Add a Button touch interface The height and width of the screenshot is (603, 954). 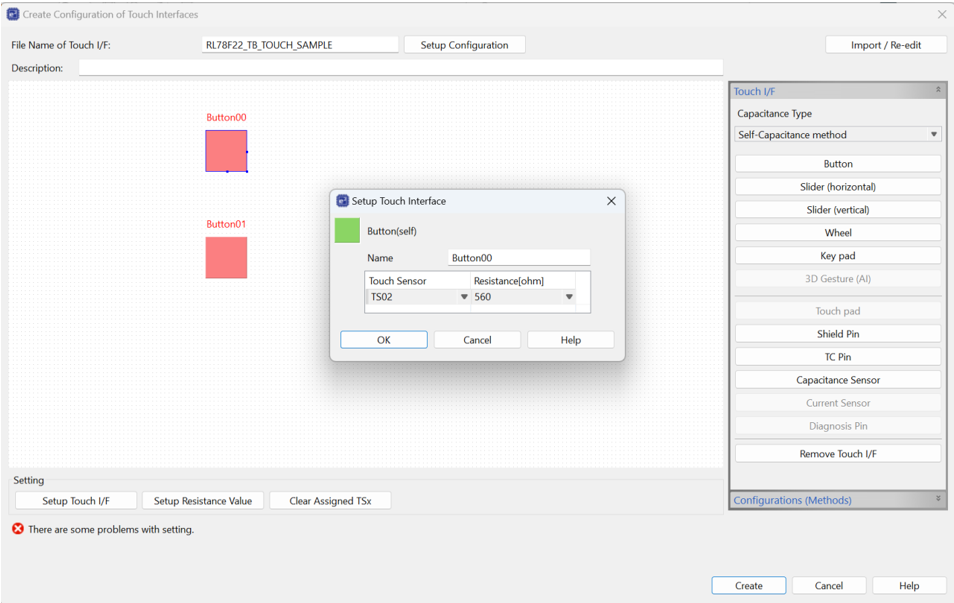[x=838, y=164]
